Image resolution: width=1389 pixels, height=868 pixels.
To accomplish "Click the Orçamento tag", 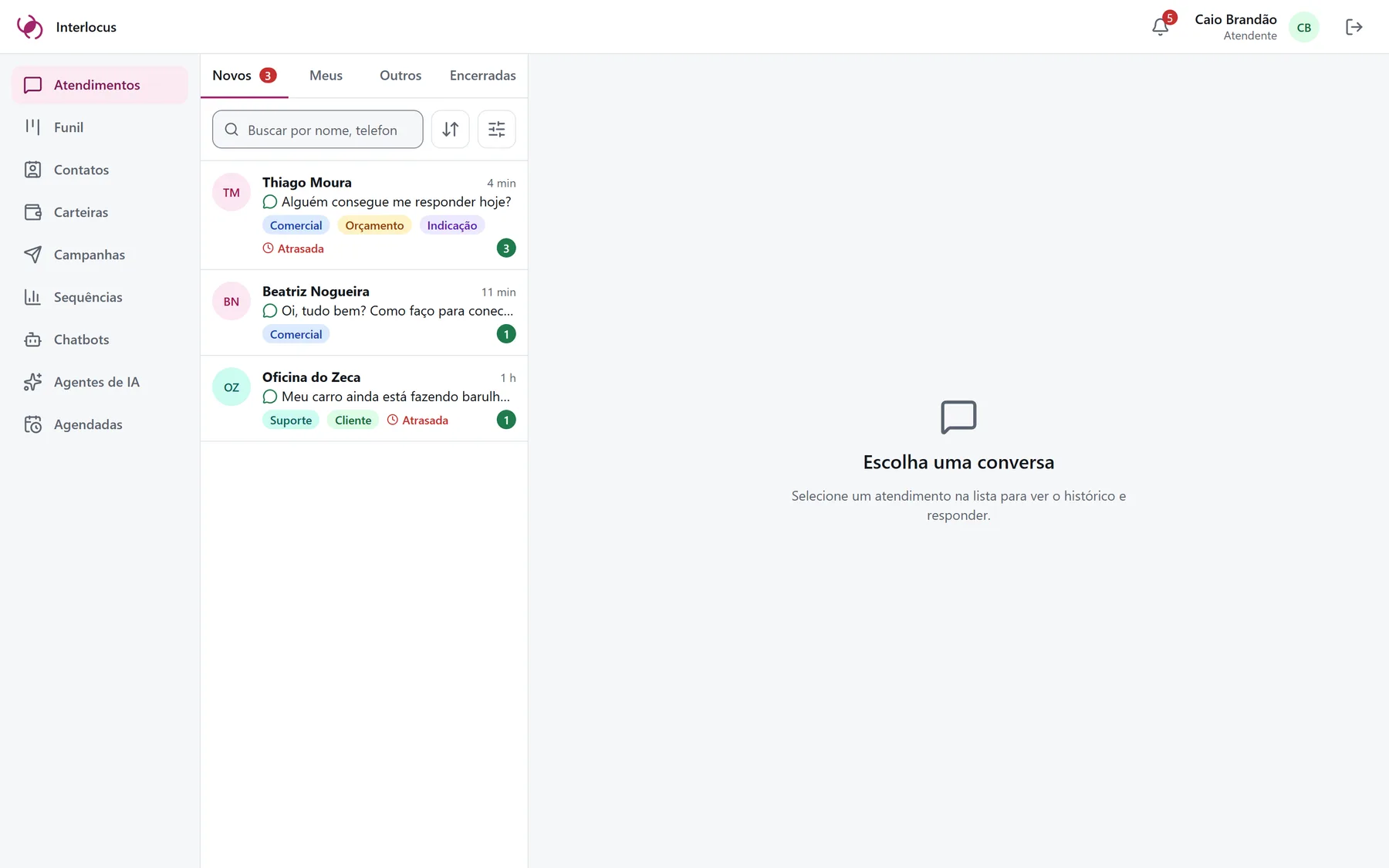I will coord(374,225).
